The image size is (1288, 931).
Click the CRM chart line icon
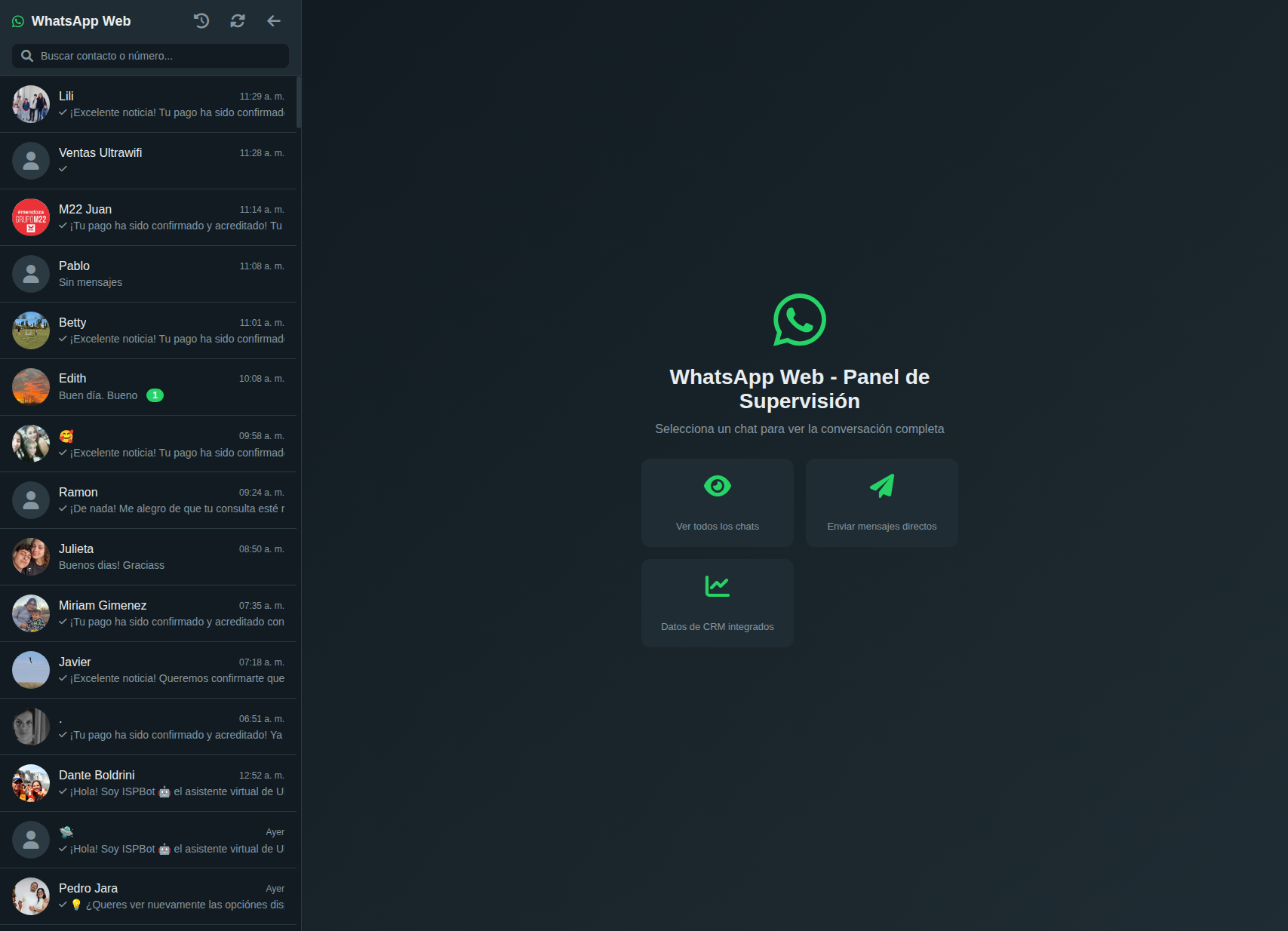click(717, 586)
